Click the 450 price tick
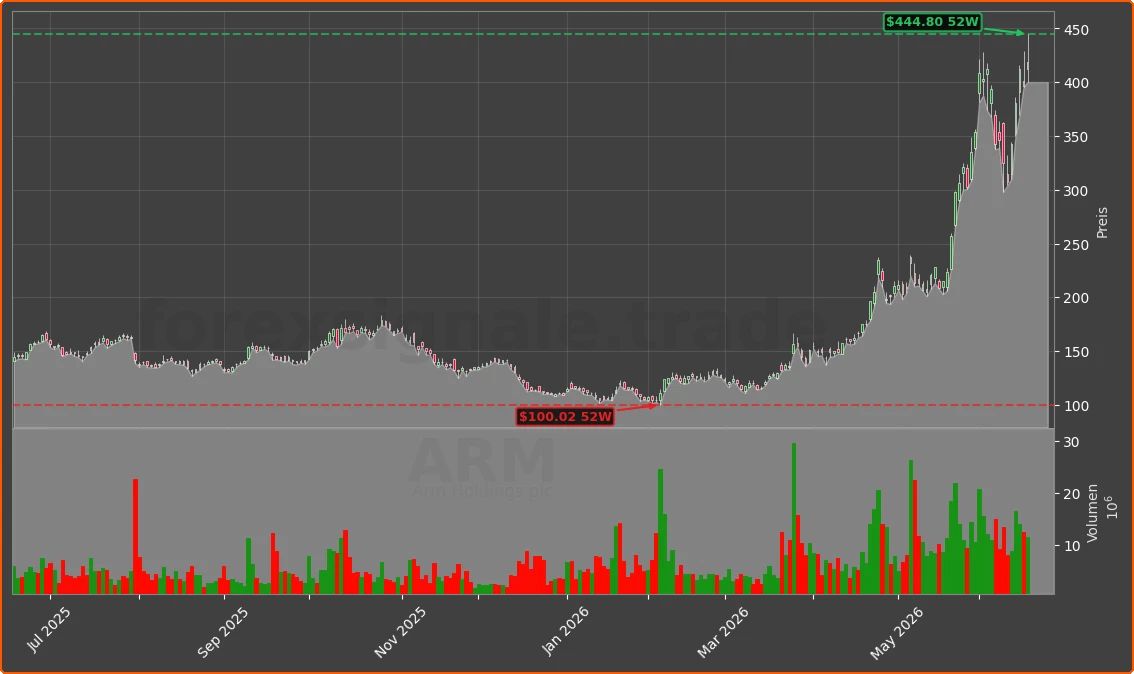 click(1076, 30)
